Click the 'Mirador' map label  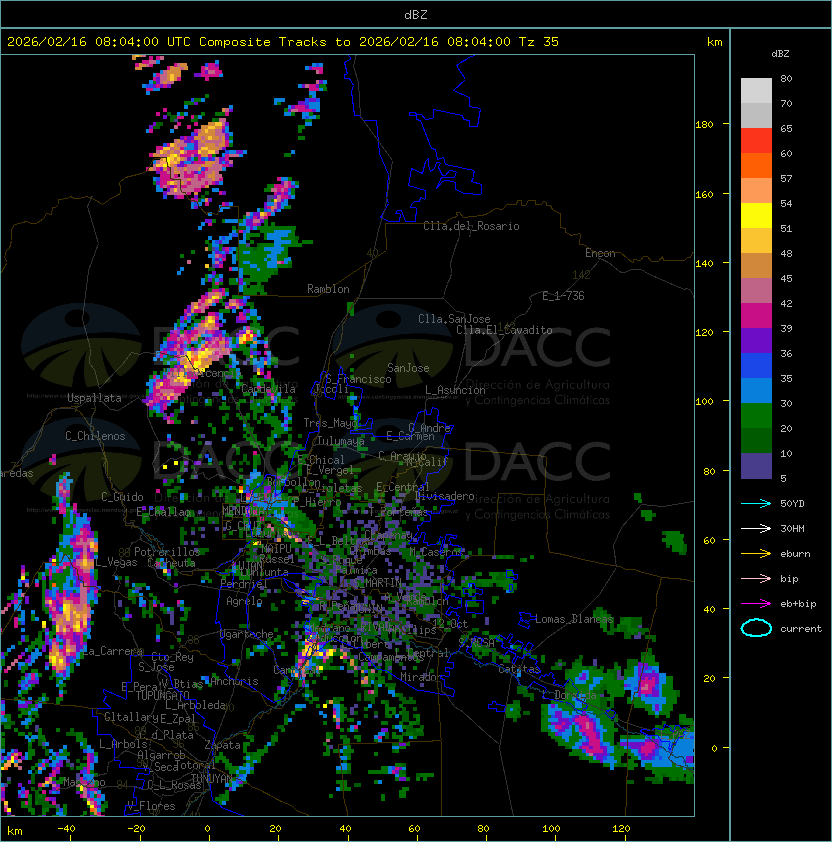coord(421,677)
